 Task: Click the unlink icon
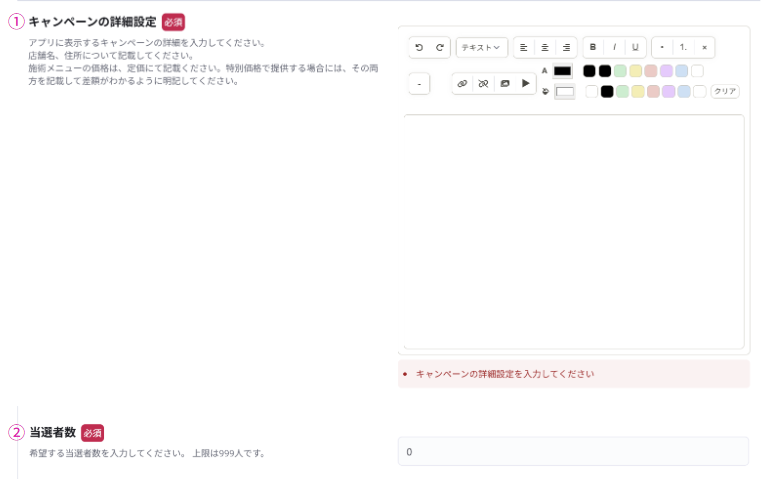pos(483,84)
